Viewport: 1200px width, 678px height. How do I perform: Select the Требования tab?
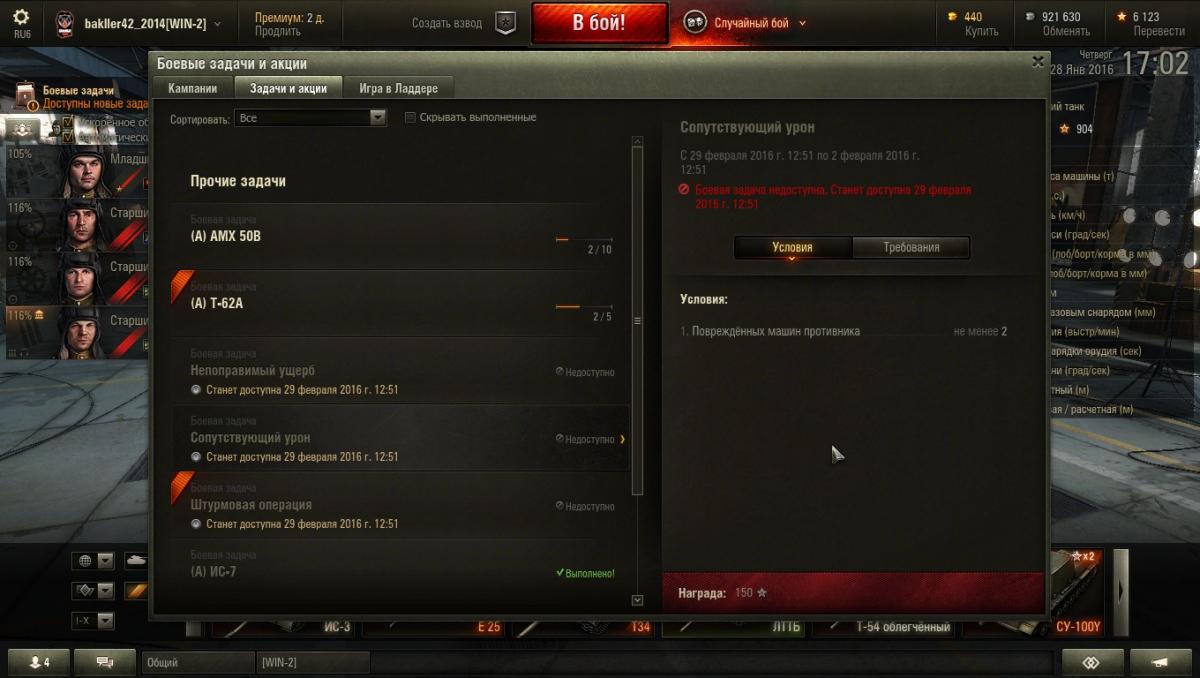[911, 247]
